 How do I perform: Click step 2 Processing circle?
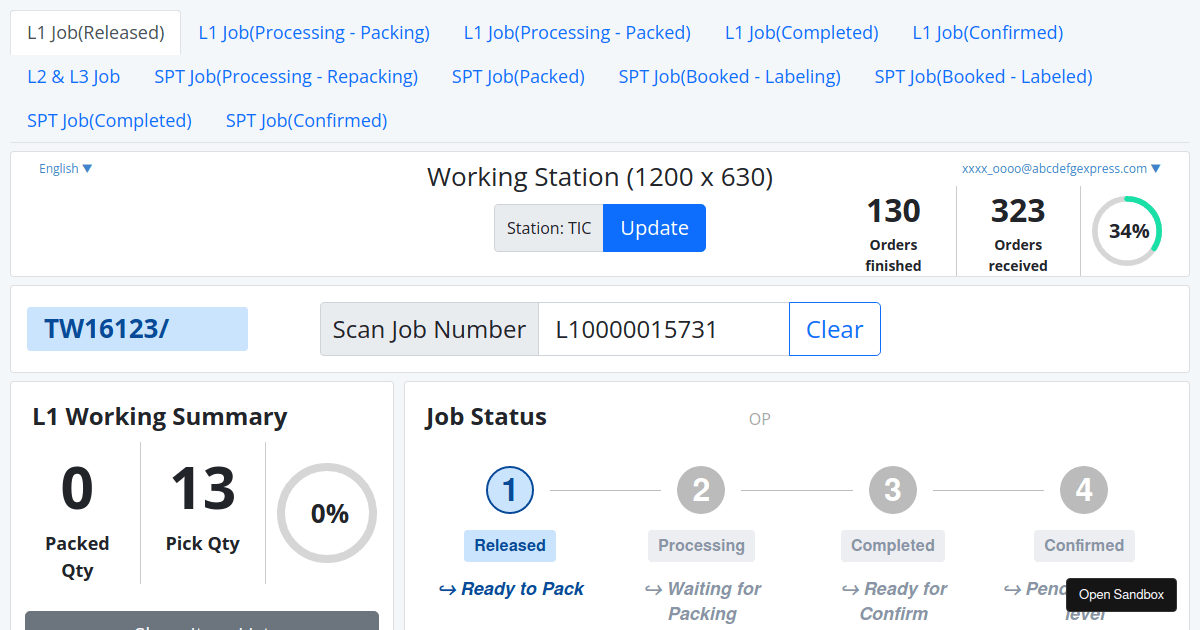[701, 490]
